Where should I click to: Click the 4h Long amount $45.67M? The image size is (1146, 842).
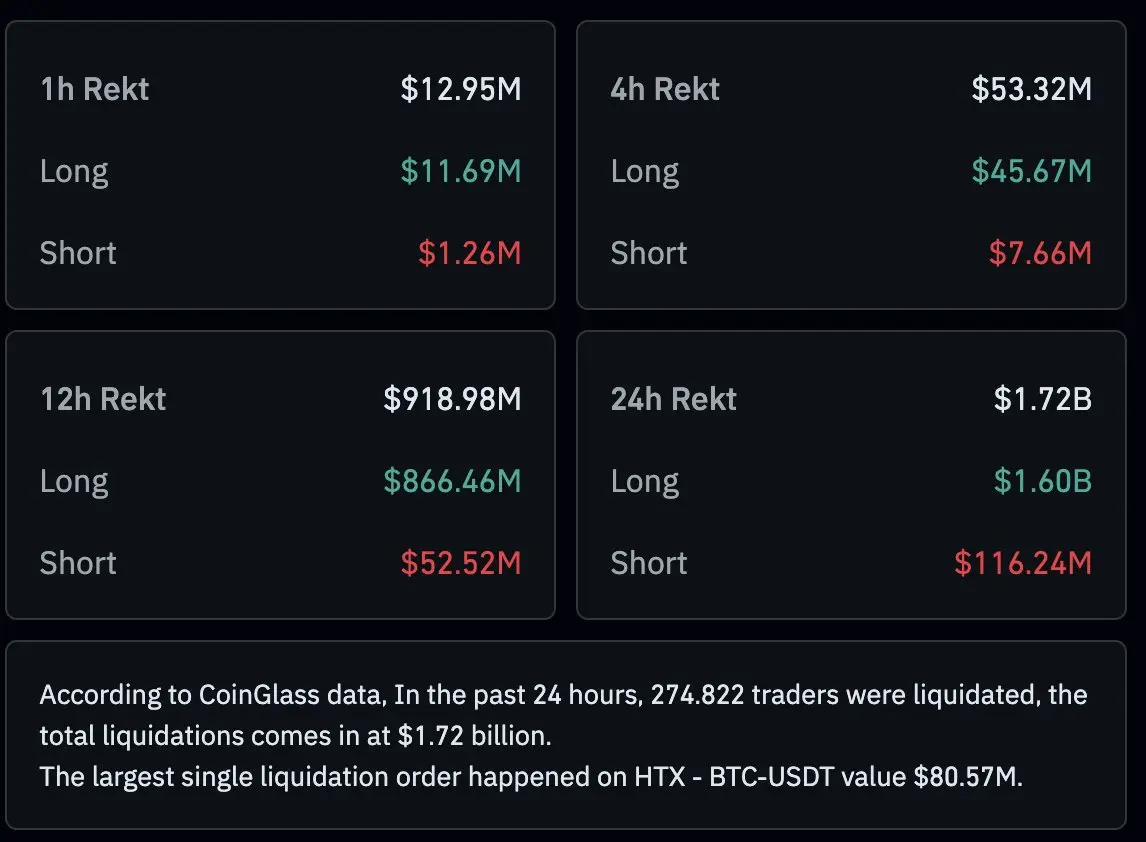pyautogui.click(x=1032, y=171)
